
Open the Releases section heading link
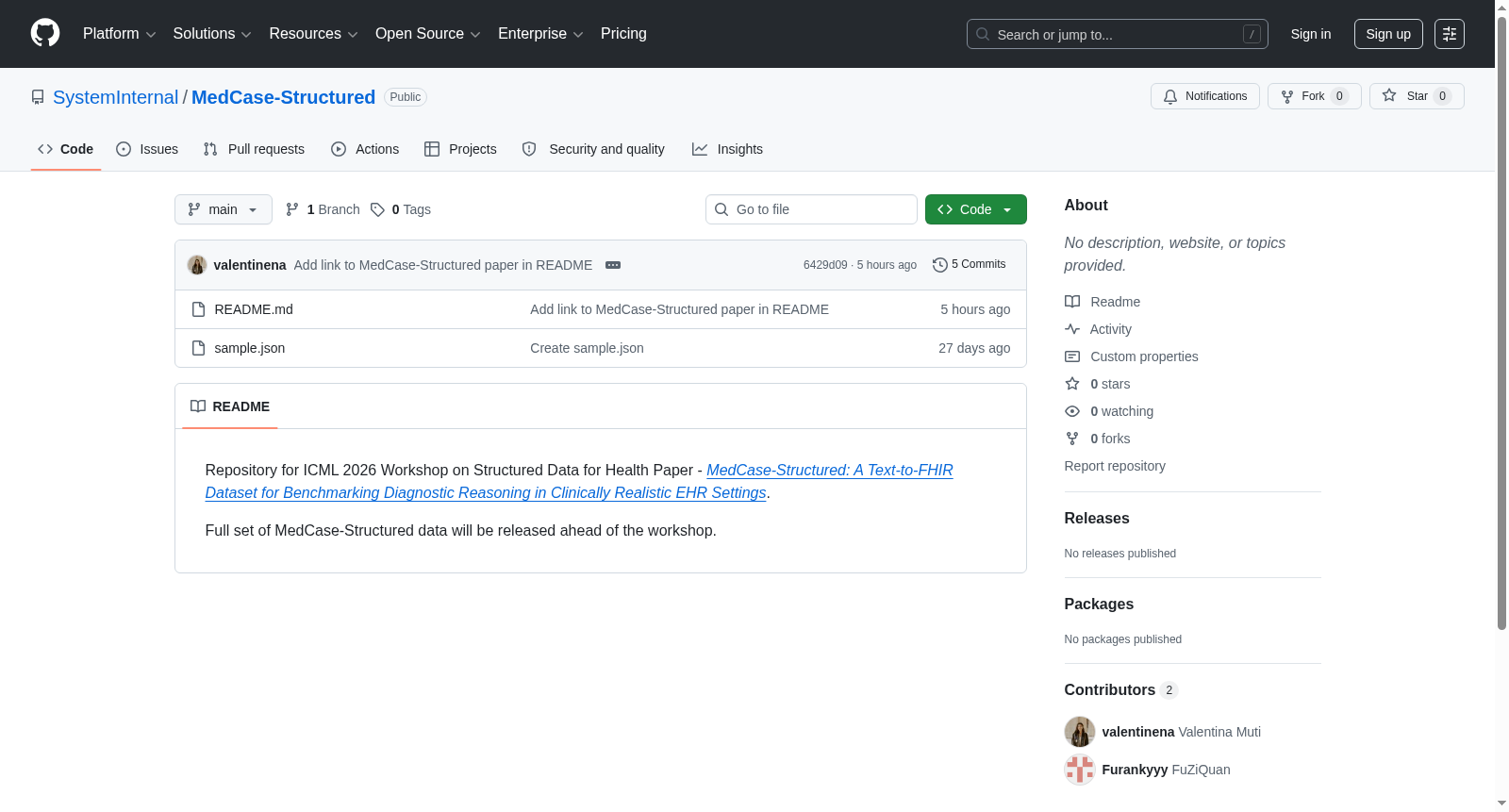[1097, 519]
